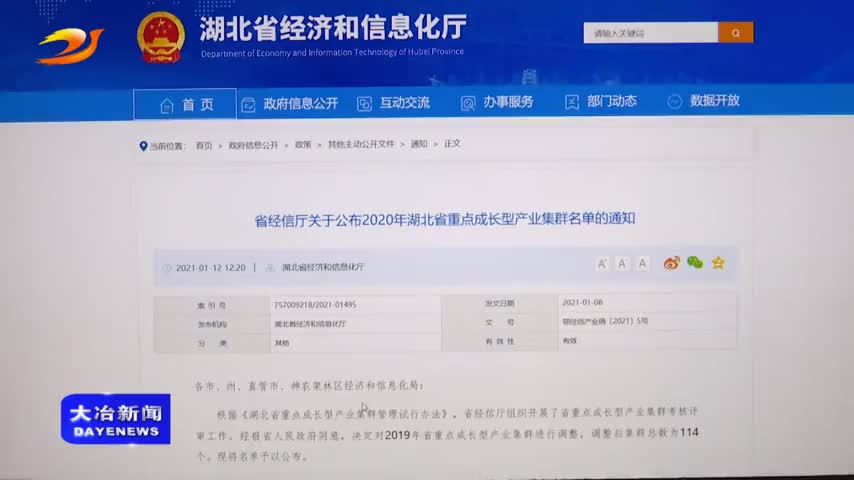Click the icon beside 数据开放

click(x=674, y=101)
